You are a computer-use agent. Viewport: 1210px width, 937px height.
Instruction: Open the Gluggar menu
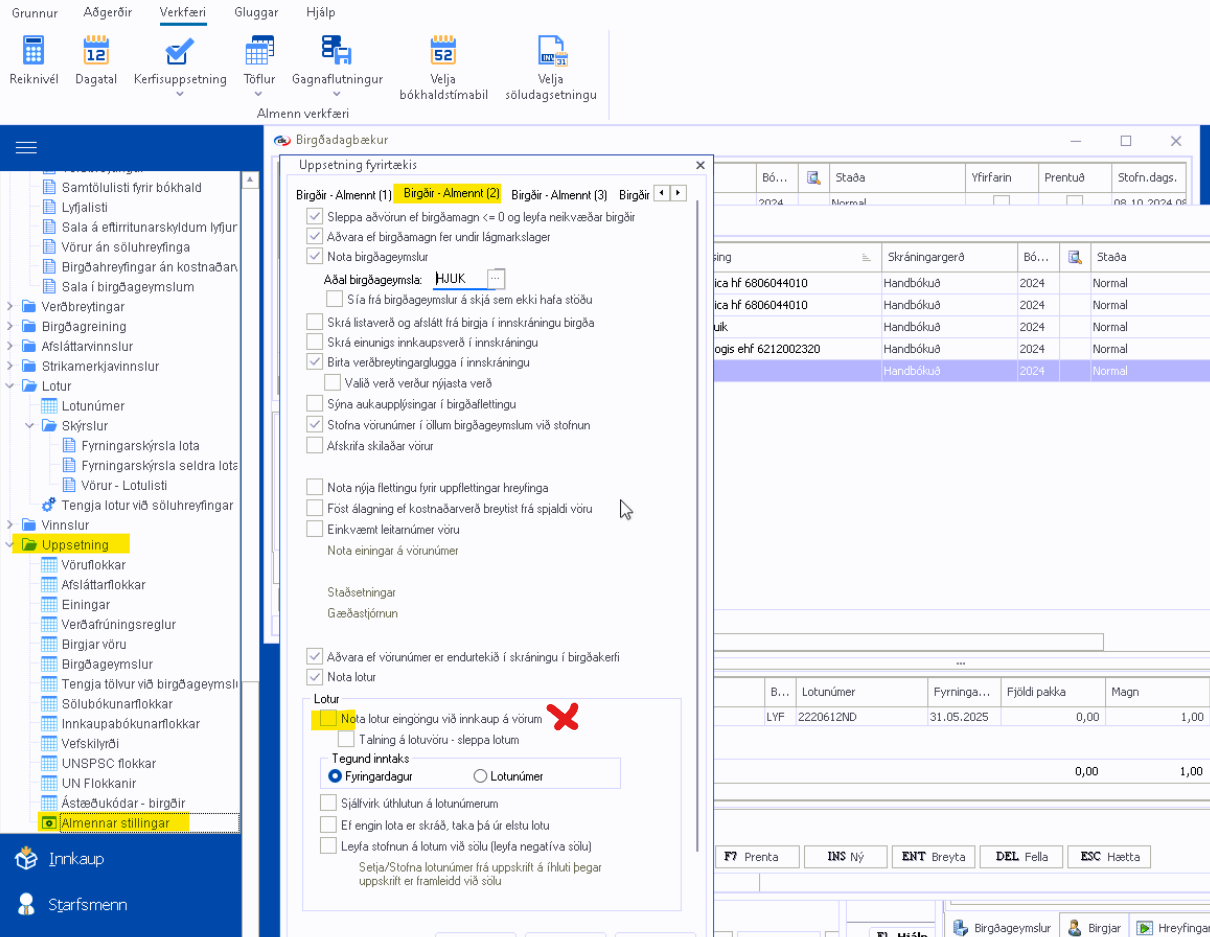256,13
